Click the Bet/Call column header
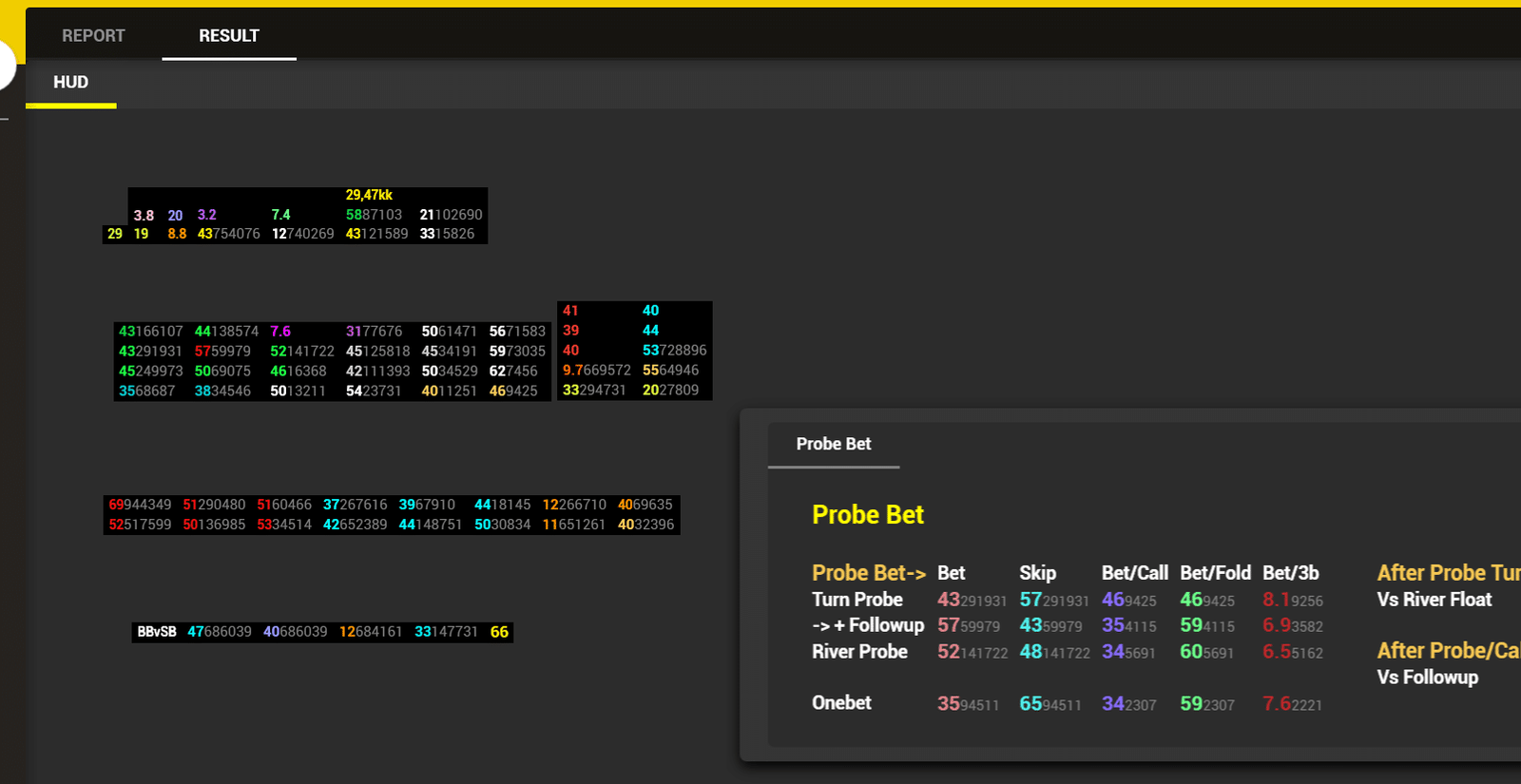The width and height of the screenshot is (1521, 784). 1135,573
